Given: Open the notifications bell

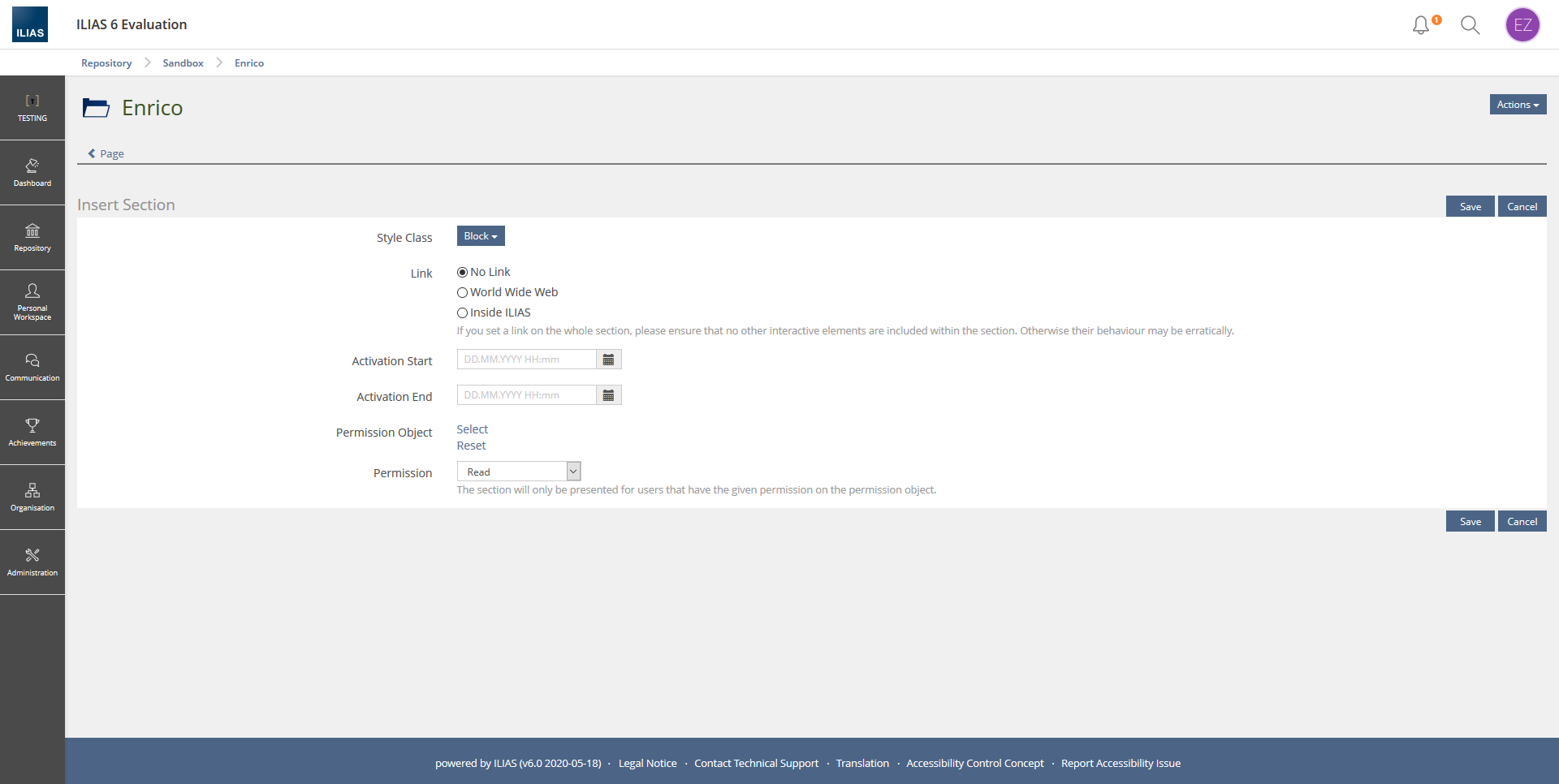Looking at the screenshot, I should point(1421,25).
